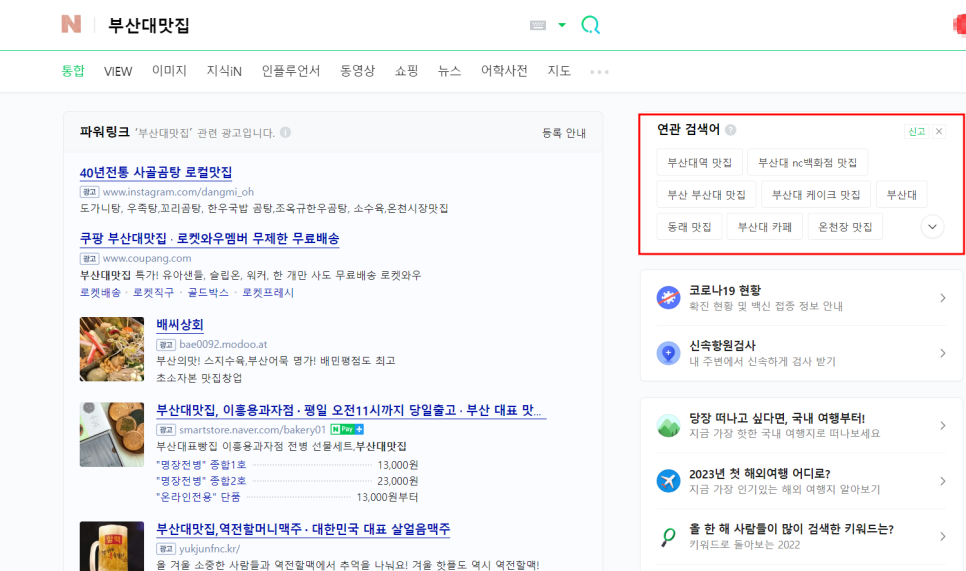The image size is (966, 571).
Task: Open the 인플루언서 tab
Action: pyautogui.click(x=291, y=71)
